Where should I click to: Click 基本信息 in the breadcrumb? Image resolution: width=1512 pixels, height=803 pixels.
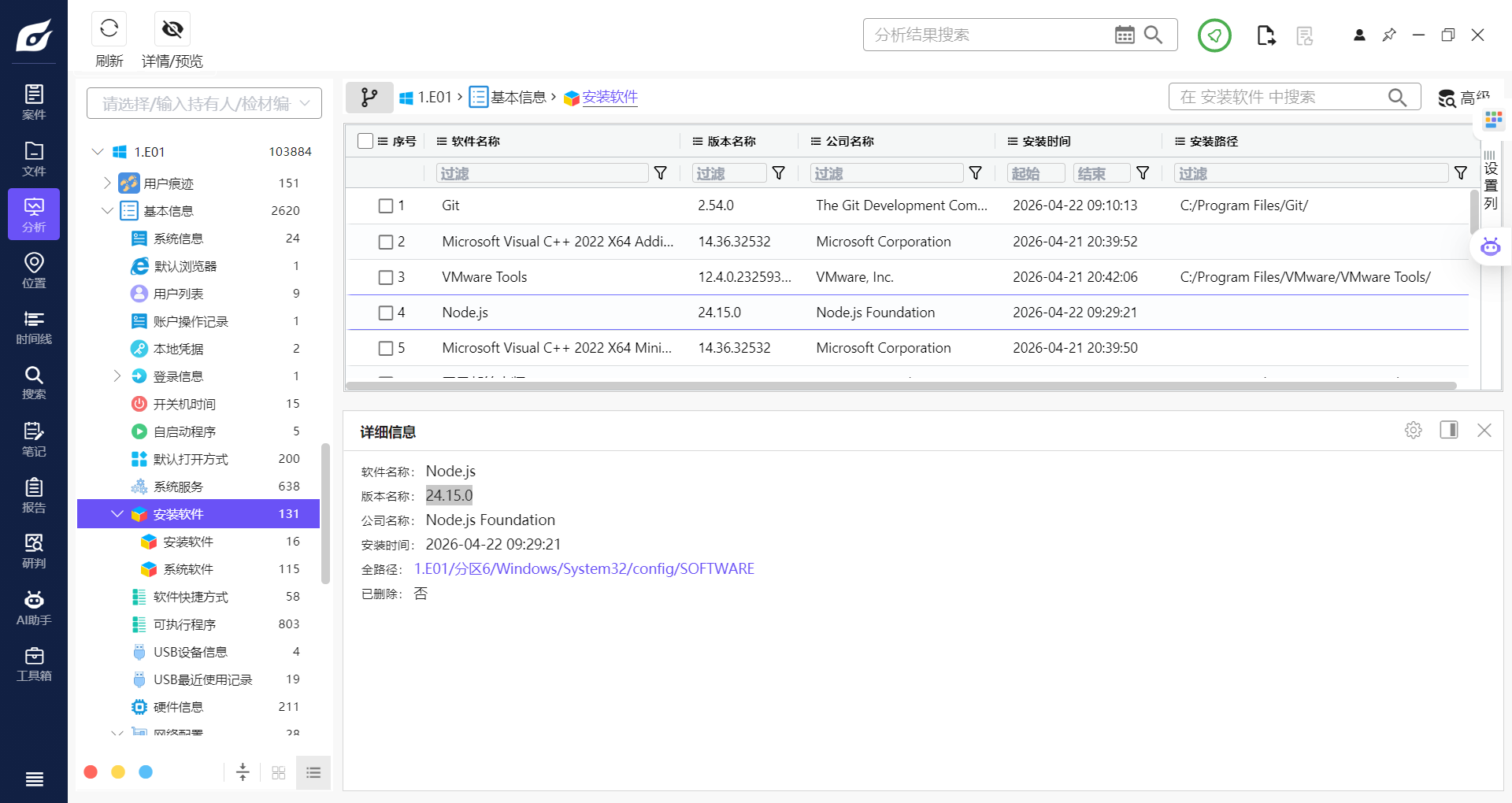coord(508,98)
